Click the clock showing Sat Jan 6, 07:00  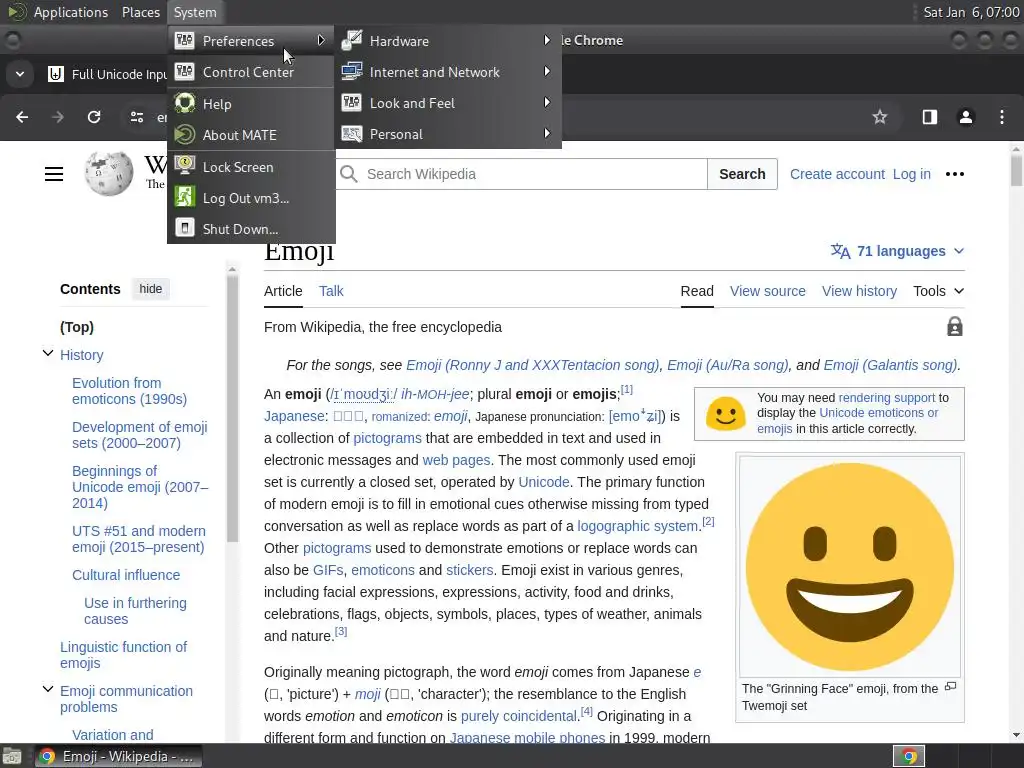click(x=970, y=12)
